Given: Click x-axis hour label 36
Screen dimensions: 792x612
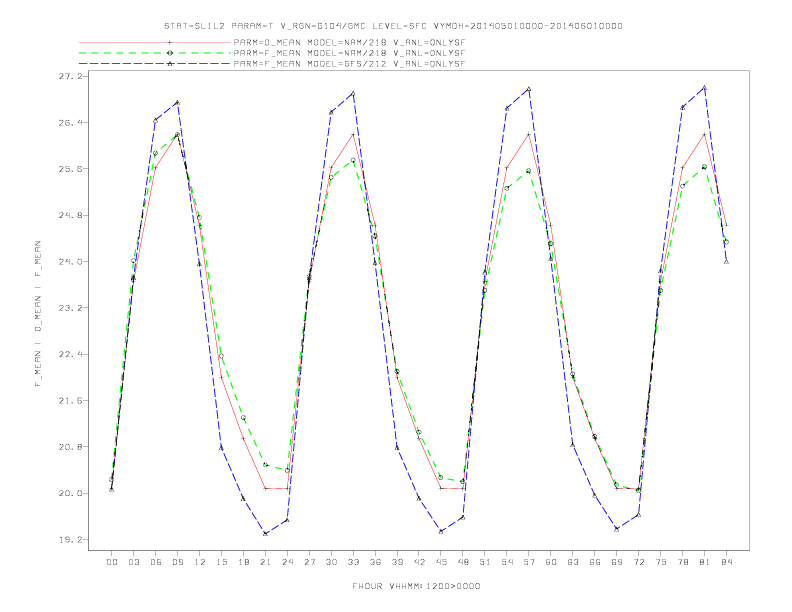Looking at the screenshot, I should pyautogui.click(x=375, y=562).
